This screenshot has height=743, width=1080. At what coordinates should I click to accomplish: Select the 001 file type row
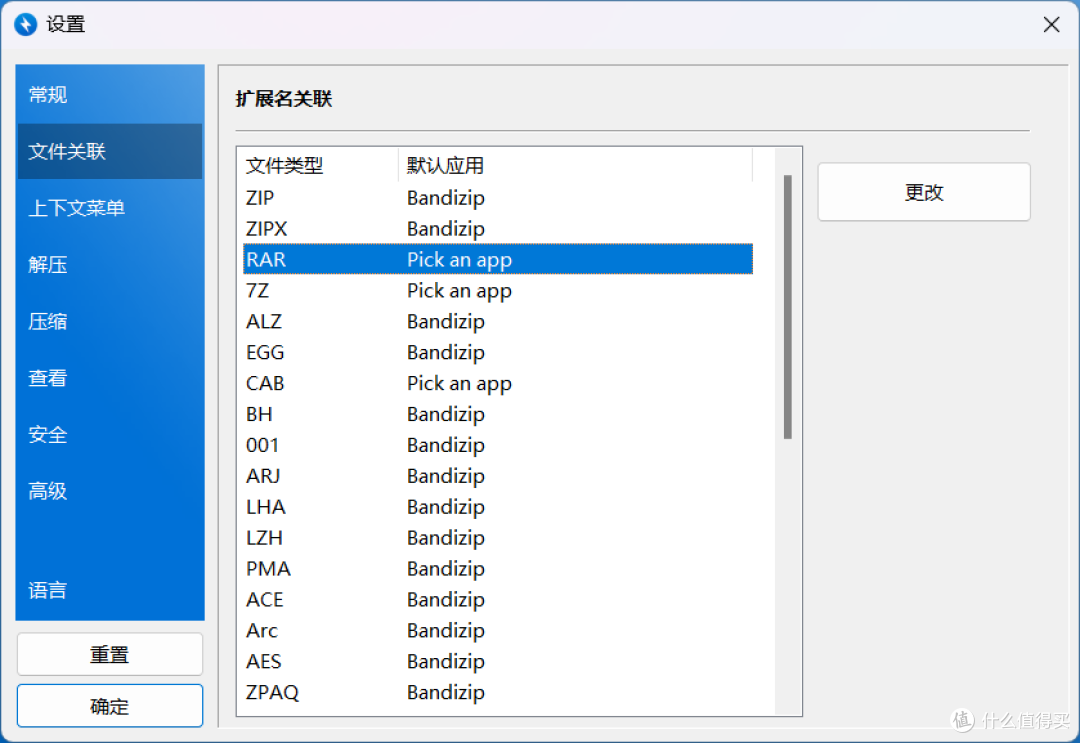point(498,446)
